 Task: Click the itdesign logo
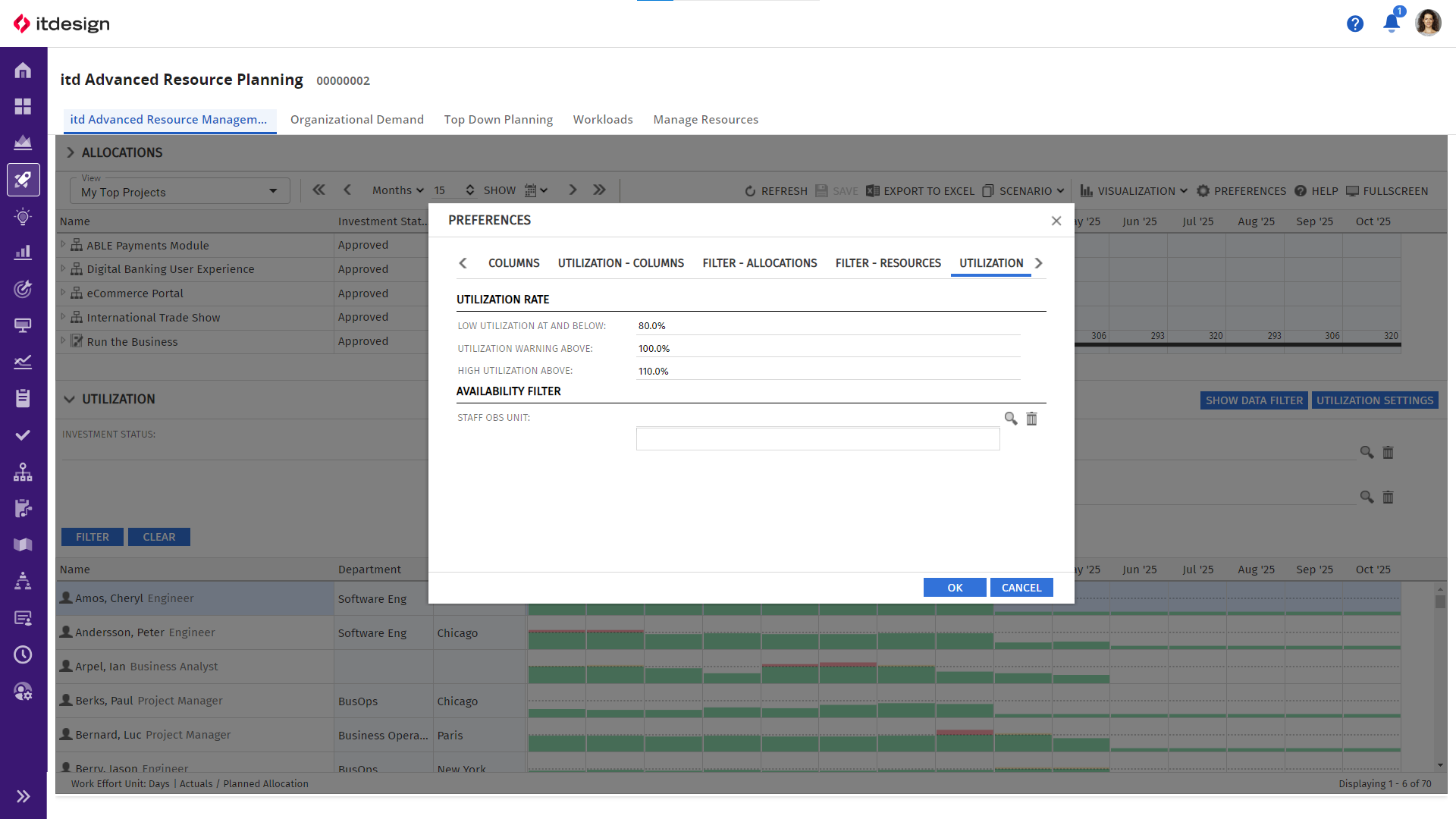(61, 24)
